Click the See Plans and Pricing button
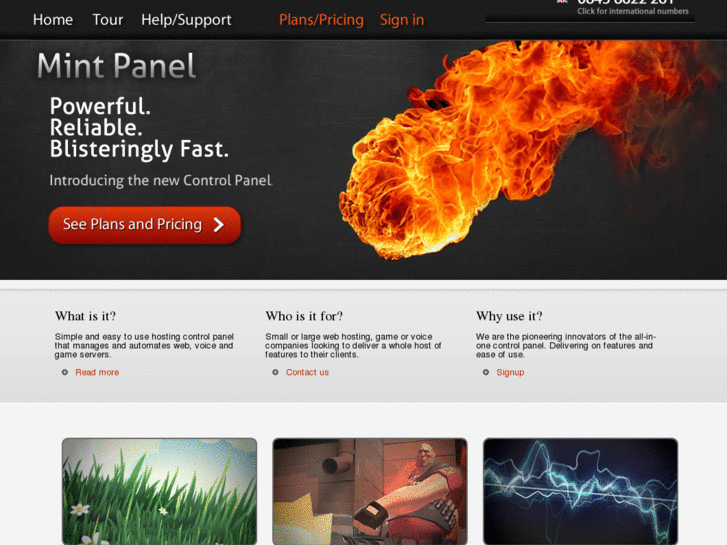 [x=145, y=225]
